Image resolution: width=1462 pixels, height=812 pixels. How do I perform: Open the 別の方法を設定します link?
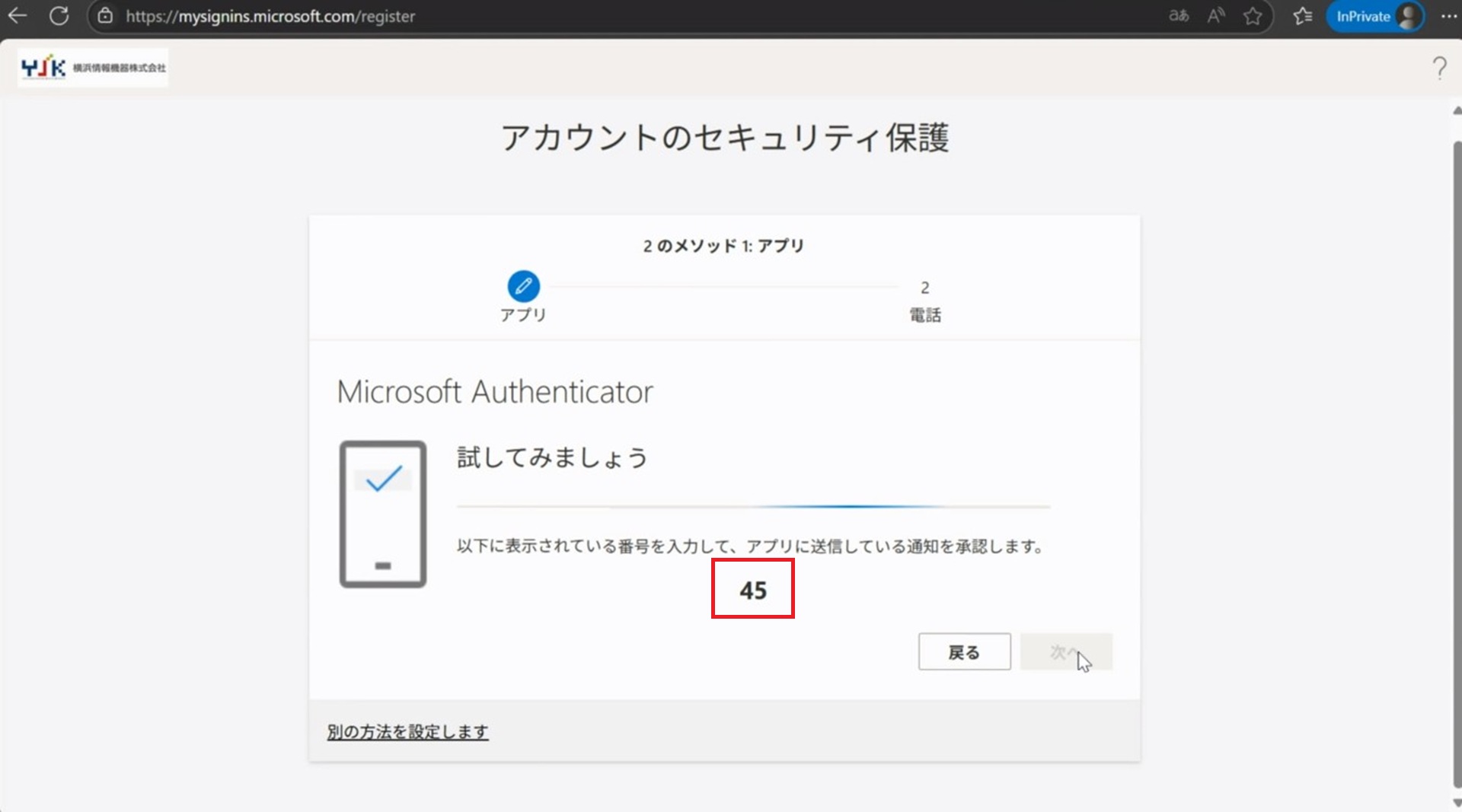[407, 732]
